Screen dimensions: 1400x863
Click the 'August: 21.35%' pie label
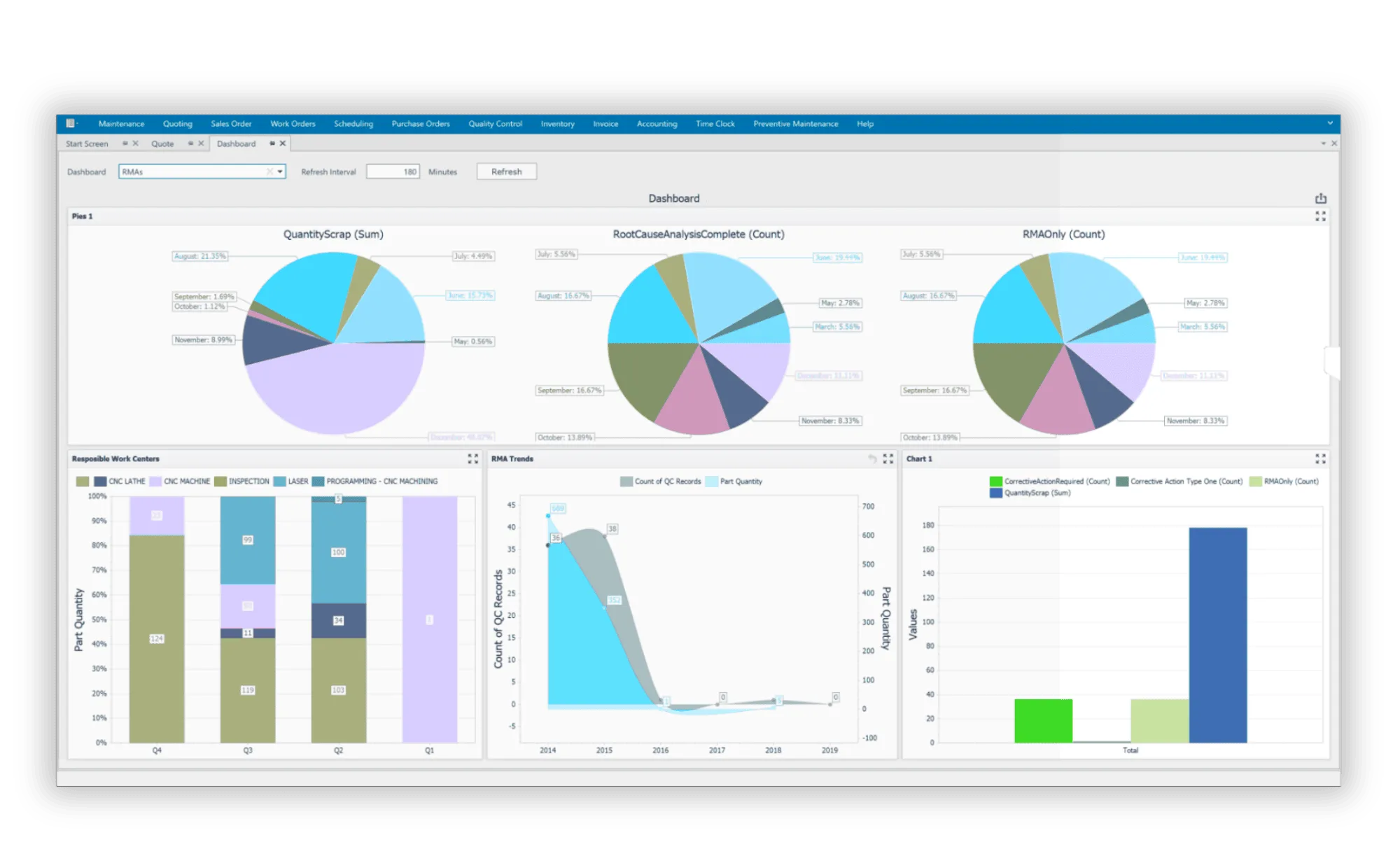200,256
